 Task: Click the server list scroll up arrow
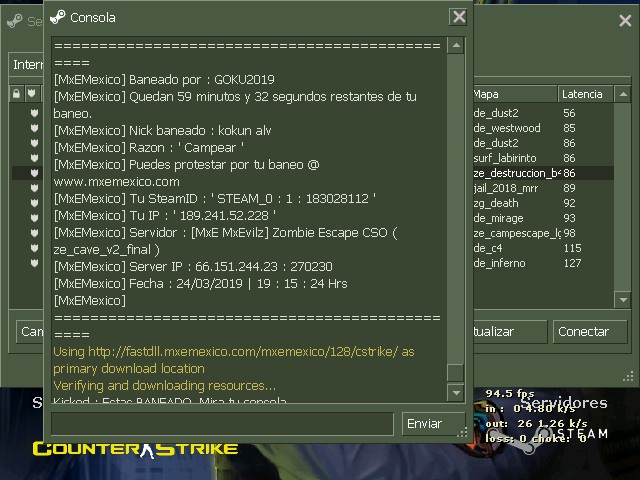(623, 94)
